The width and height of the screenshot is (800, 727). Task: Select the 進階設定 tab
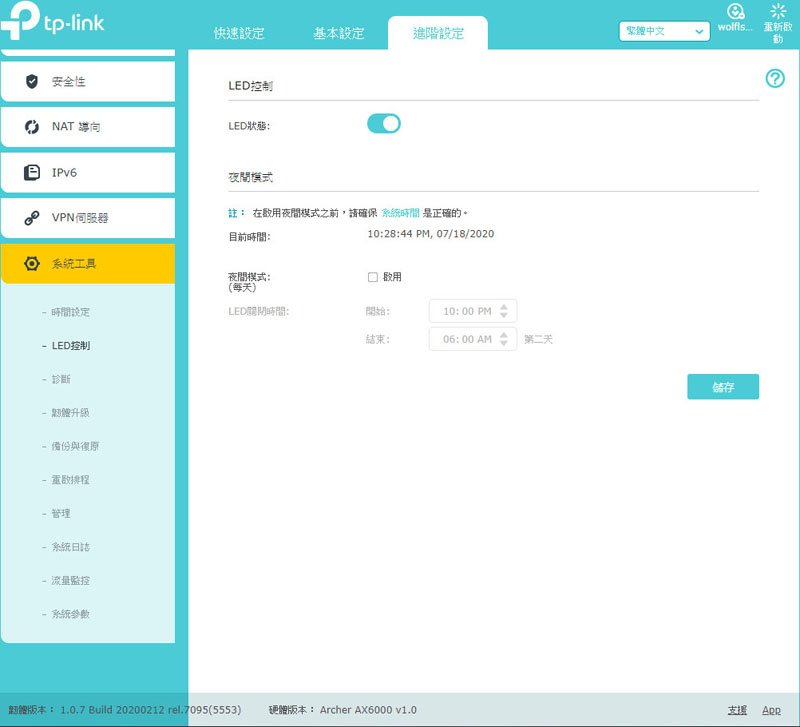[x=438, y=33]
